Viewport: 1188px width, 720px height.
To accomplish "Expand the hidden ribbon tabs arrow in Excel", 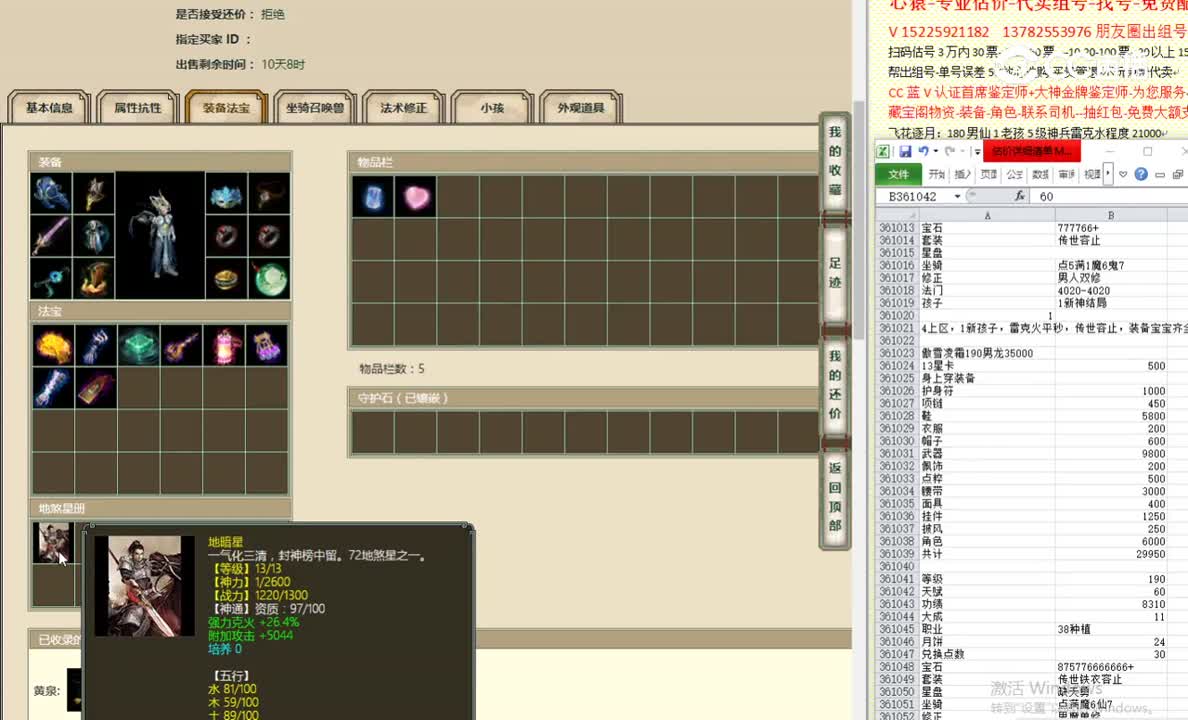I will click(x=1108, y=172).
